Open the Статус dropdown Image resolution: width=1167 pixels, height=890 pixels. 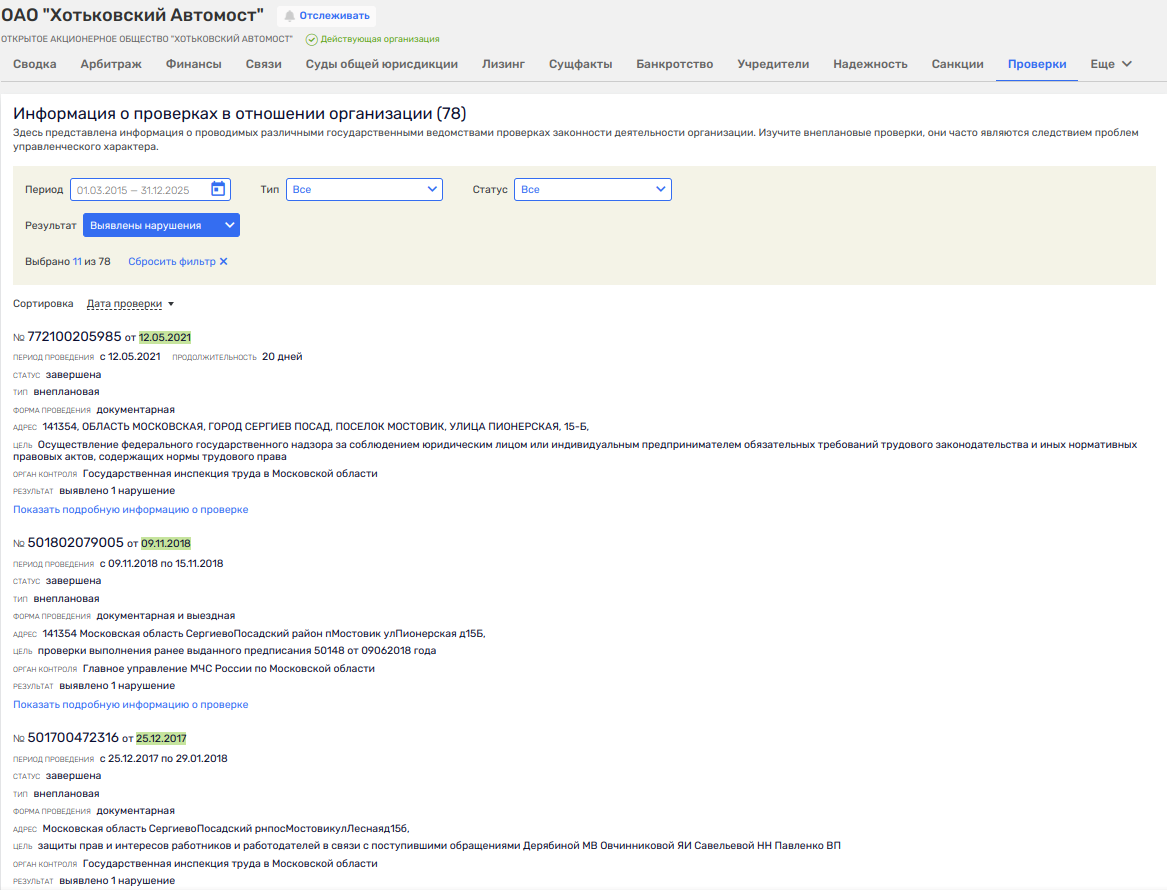[x=592, y=189]
